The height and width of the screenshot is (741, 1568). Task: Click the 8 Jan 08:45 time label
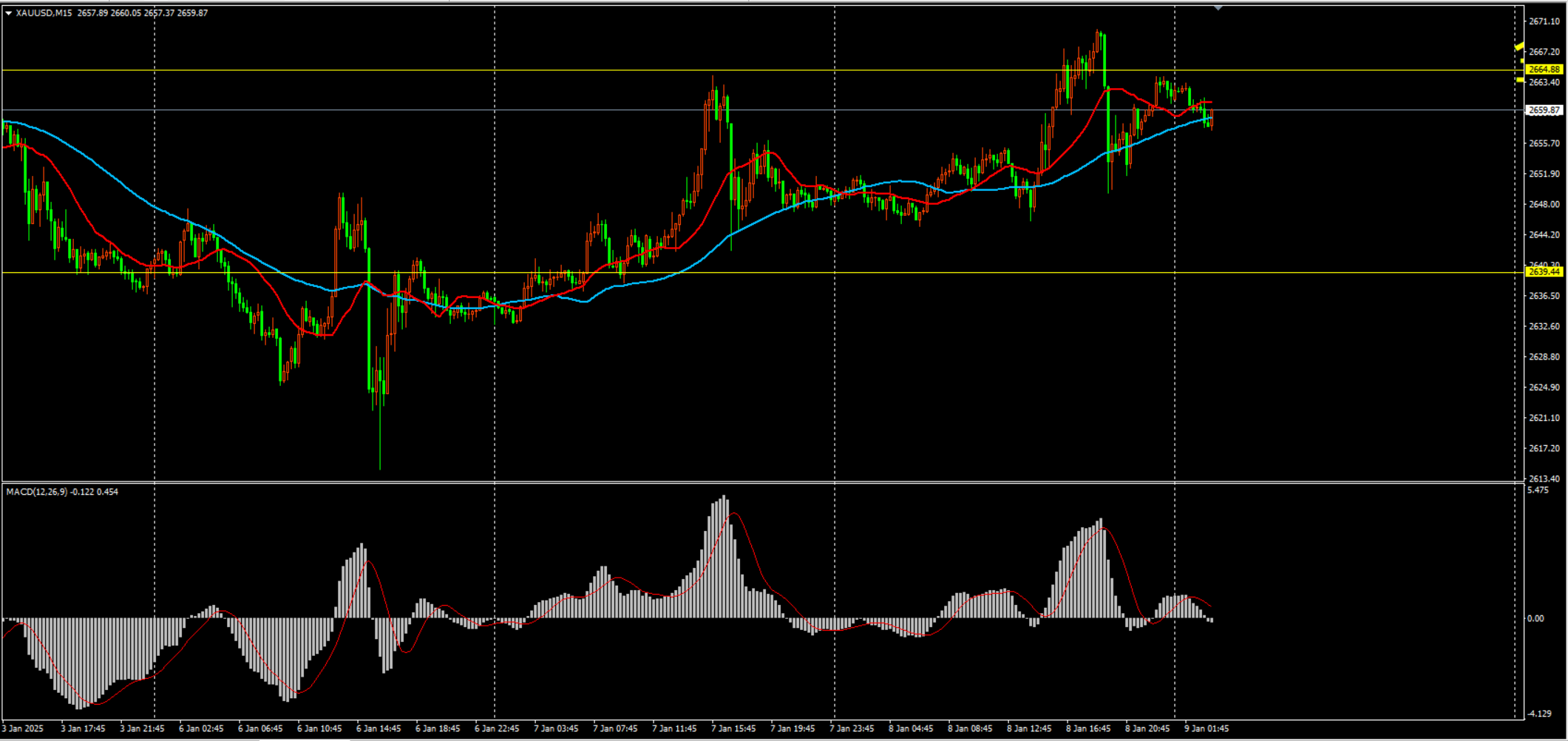tap(970, 728)
